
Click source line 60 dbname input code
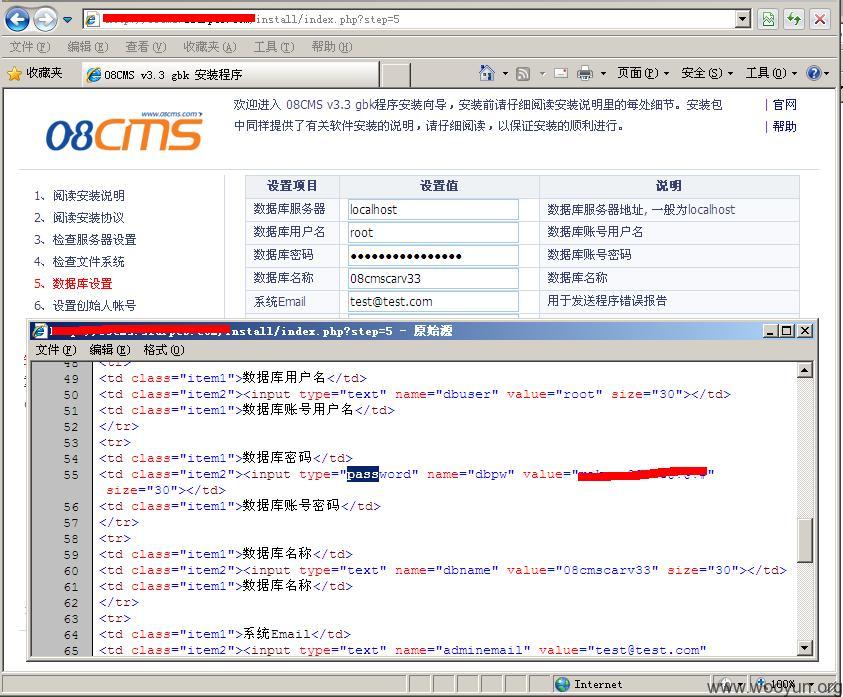coord(442,570)
